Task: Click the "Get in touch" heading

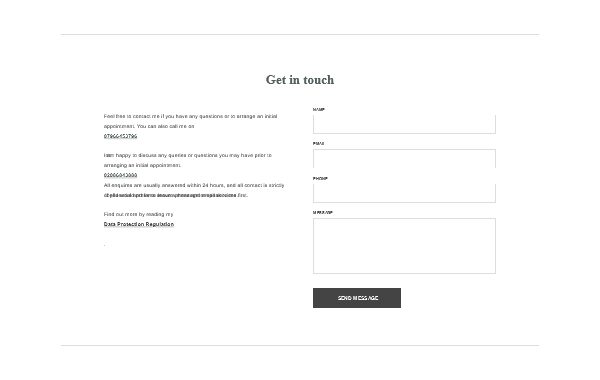Action: tap(300, 80)
